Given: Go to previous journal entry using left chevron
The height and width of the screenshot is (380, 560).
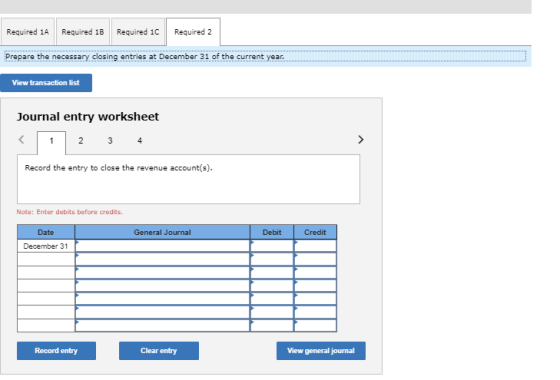Looking at the screenshot, I should coord(21,140).
